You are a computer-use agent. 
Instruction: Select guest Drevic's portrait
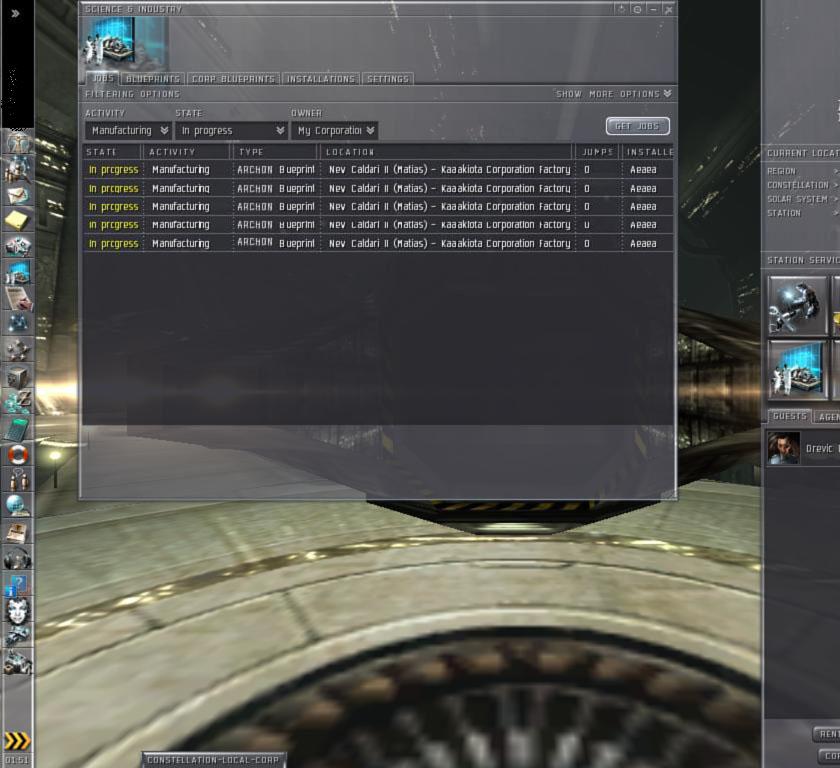783,448
